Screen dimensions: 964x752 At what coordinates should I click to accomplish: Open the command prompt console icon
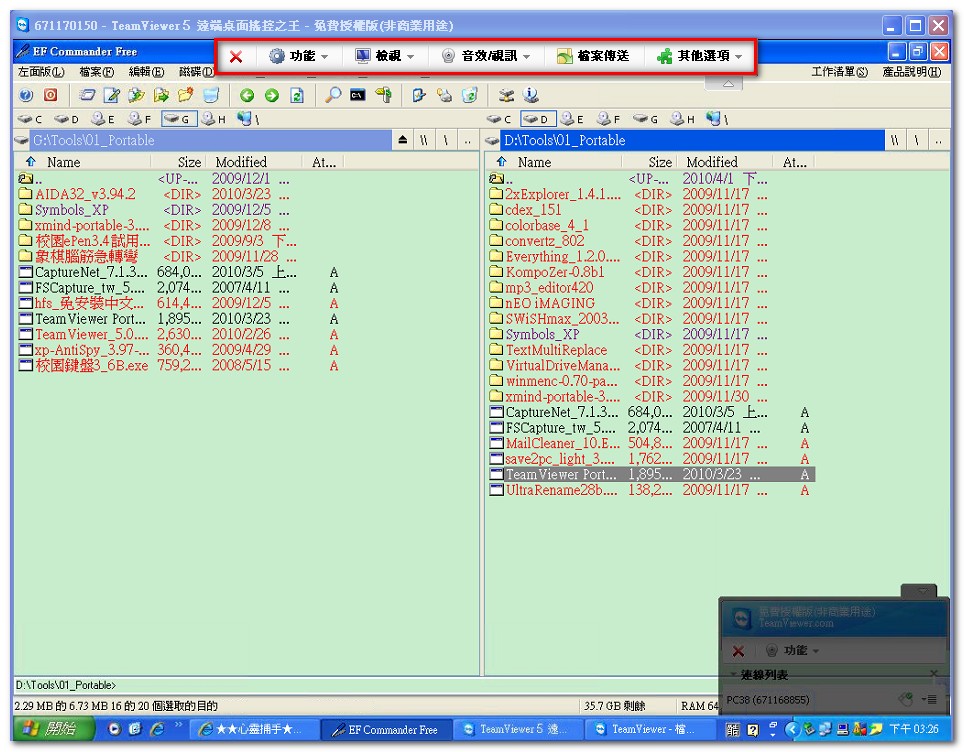357,95
